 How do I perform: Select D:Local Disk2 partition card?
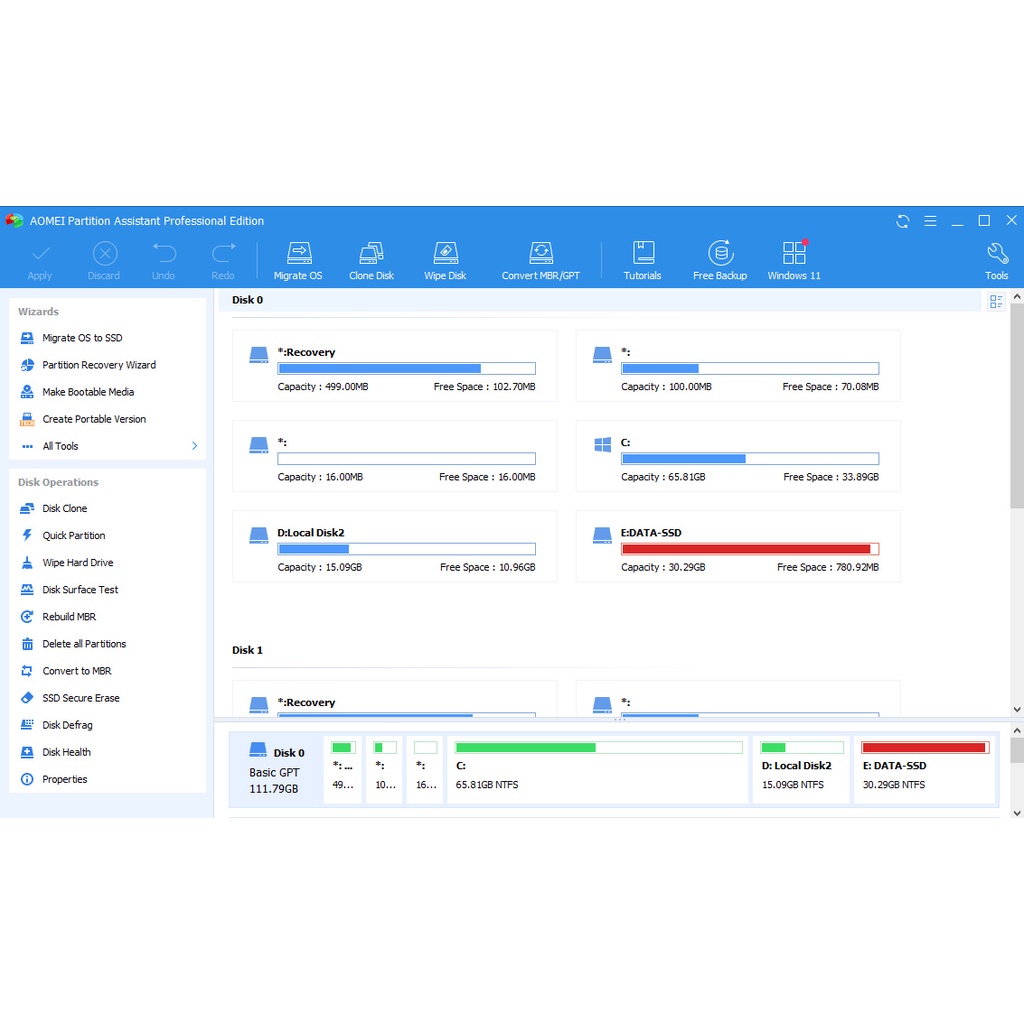point(394,546)
